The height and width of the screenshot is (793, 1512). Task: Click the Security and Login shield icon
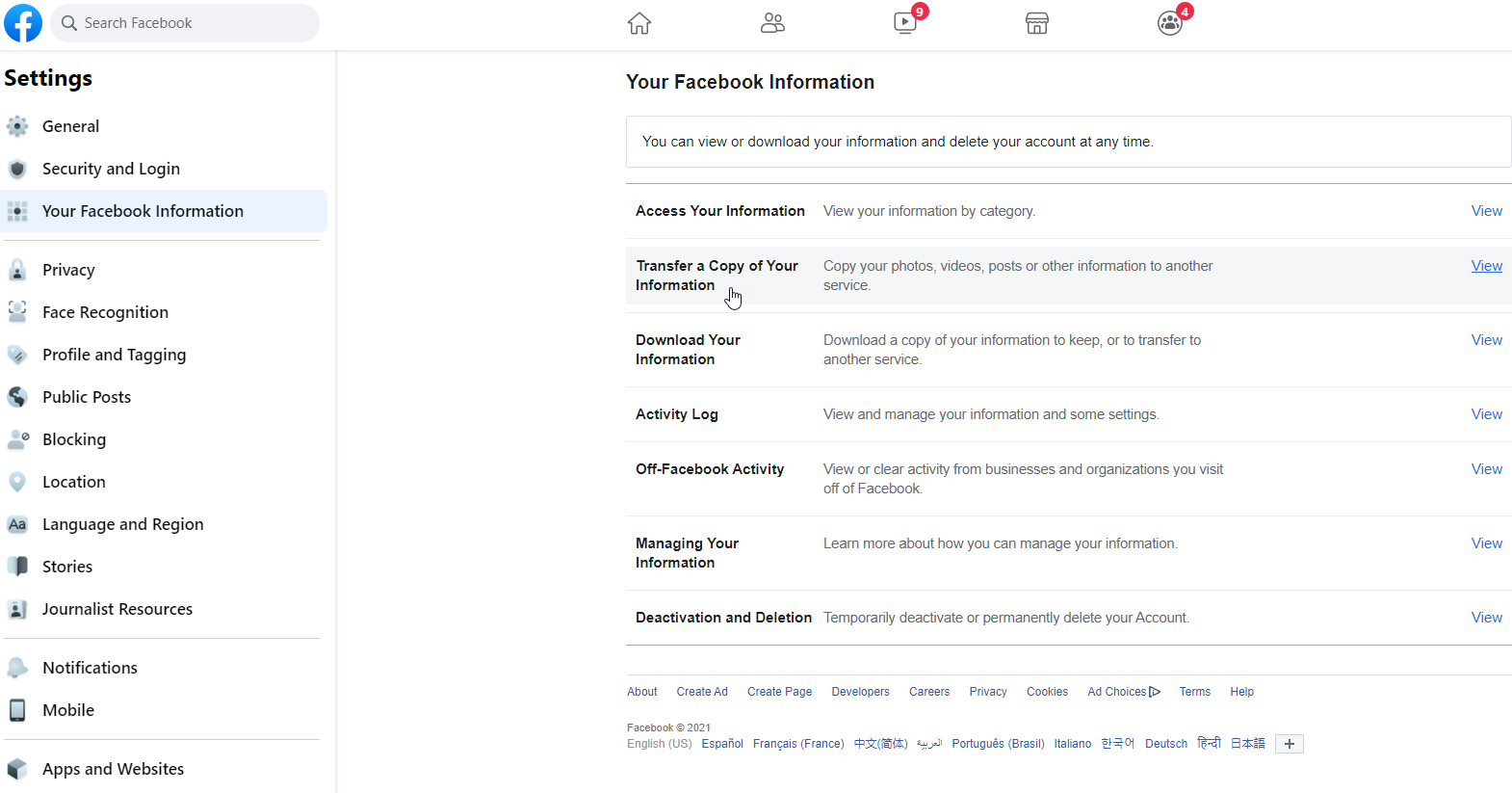pyautogui.click(x=17, y=169)
